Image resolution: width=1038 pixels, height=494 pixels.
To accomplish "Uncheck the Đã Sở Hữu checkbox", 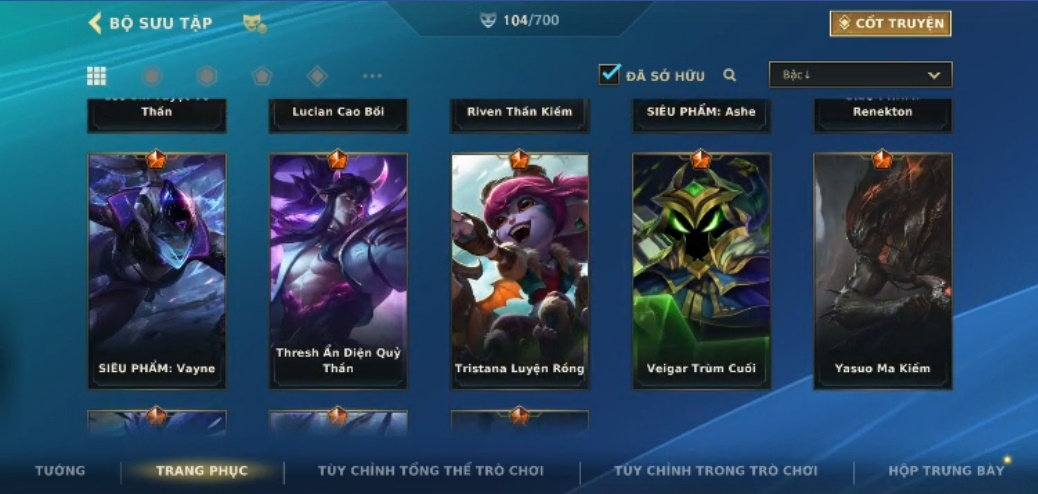I will point(609,74).
